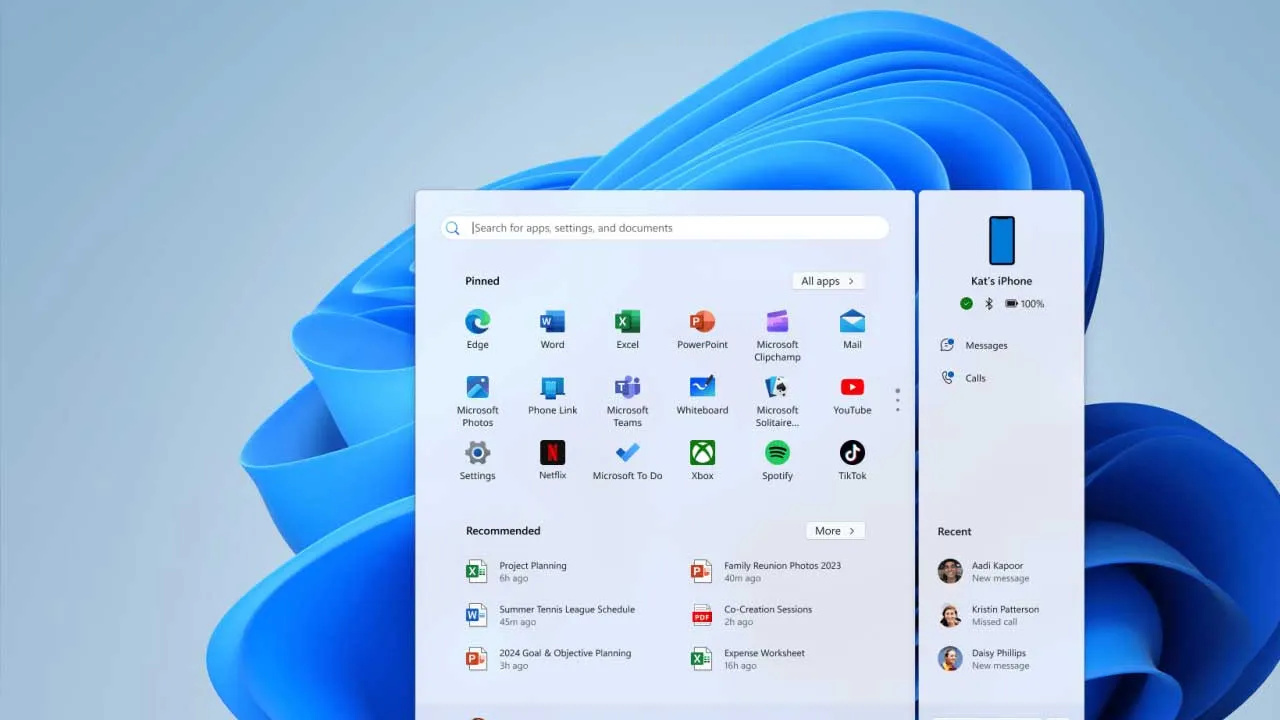This screenshot has height=720, width=1280.
Task: Click the search magnifier icon
Action: point(453,228)
